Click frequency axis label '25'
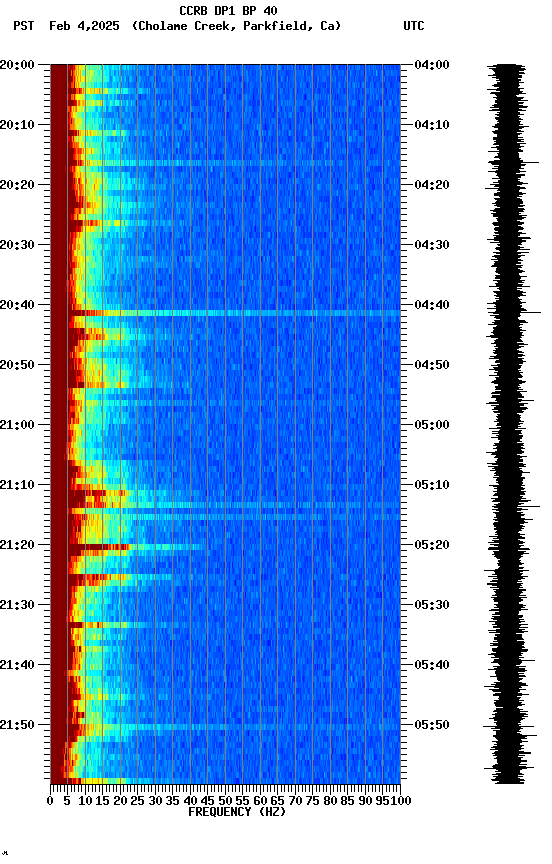The height and width of the screenshot is (864, 552). click(x=138, y=801)
